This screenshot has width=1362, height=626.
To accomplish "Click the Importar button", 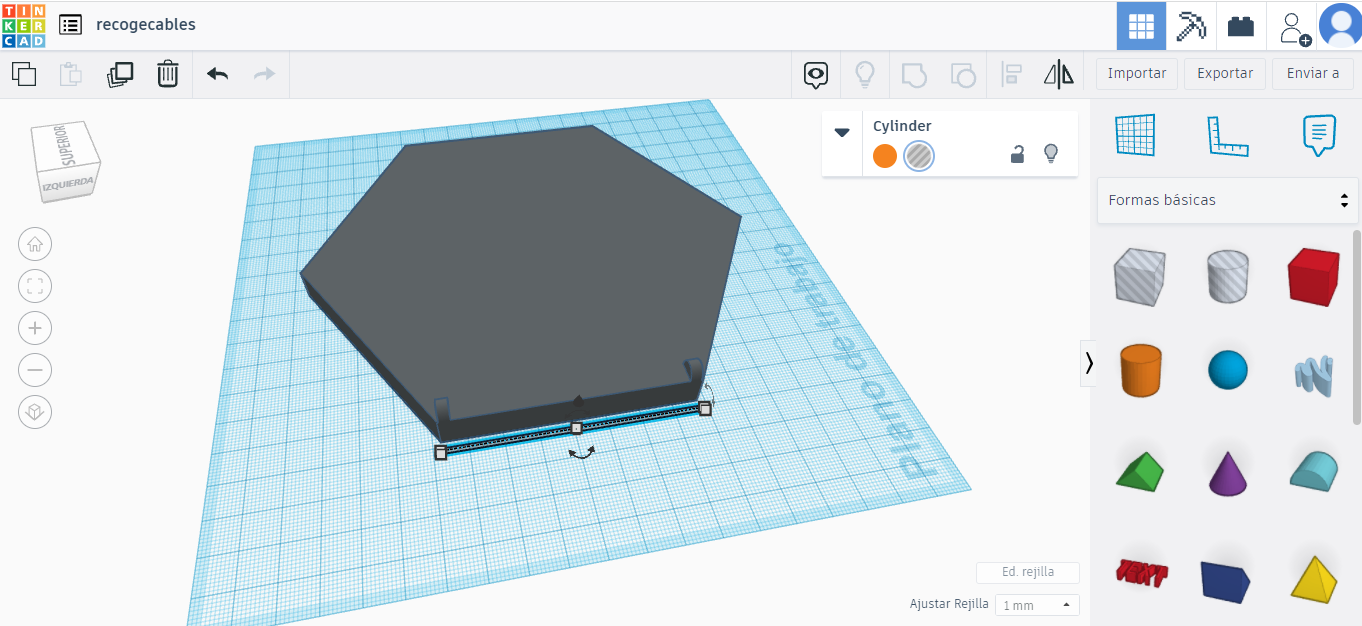I will (x=1137, y=73).
